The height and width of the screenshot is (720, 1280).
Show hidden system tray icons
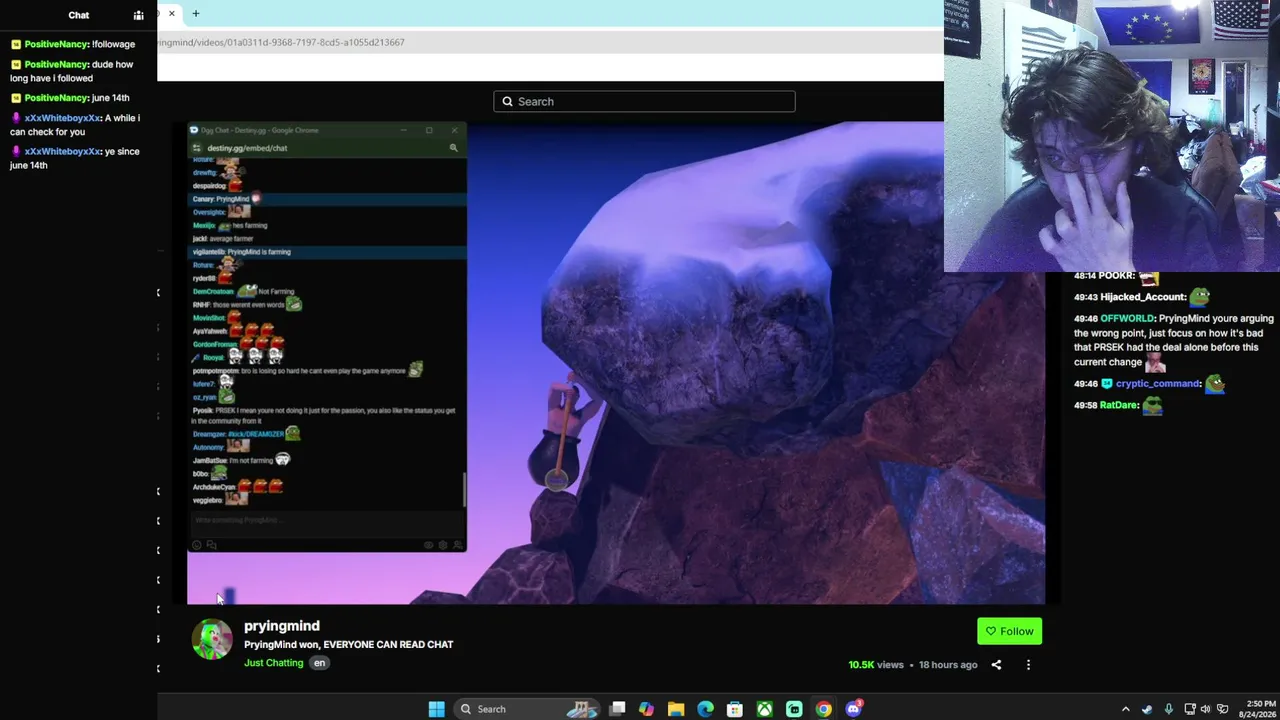click(x=1125, y=709)
